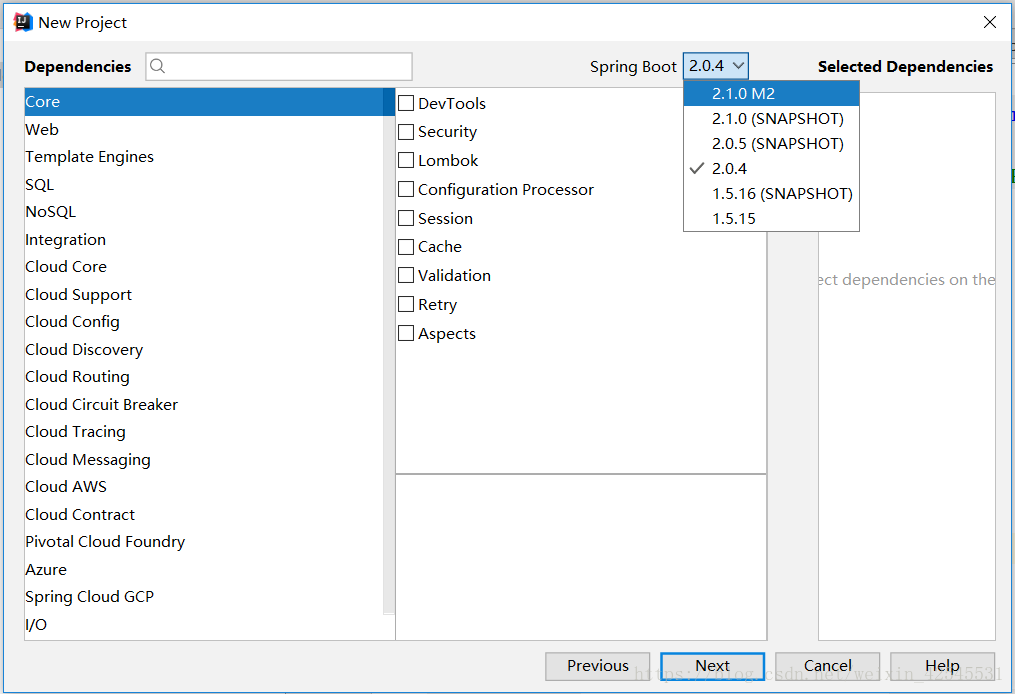Select the Core category
Screen dimensions: 1015x694
coord(204,102)
